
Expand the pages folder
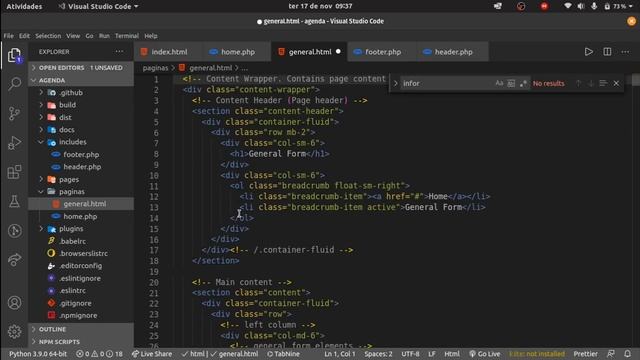81,180
